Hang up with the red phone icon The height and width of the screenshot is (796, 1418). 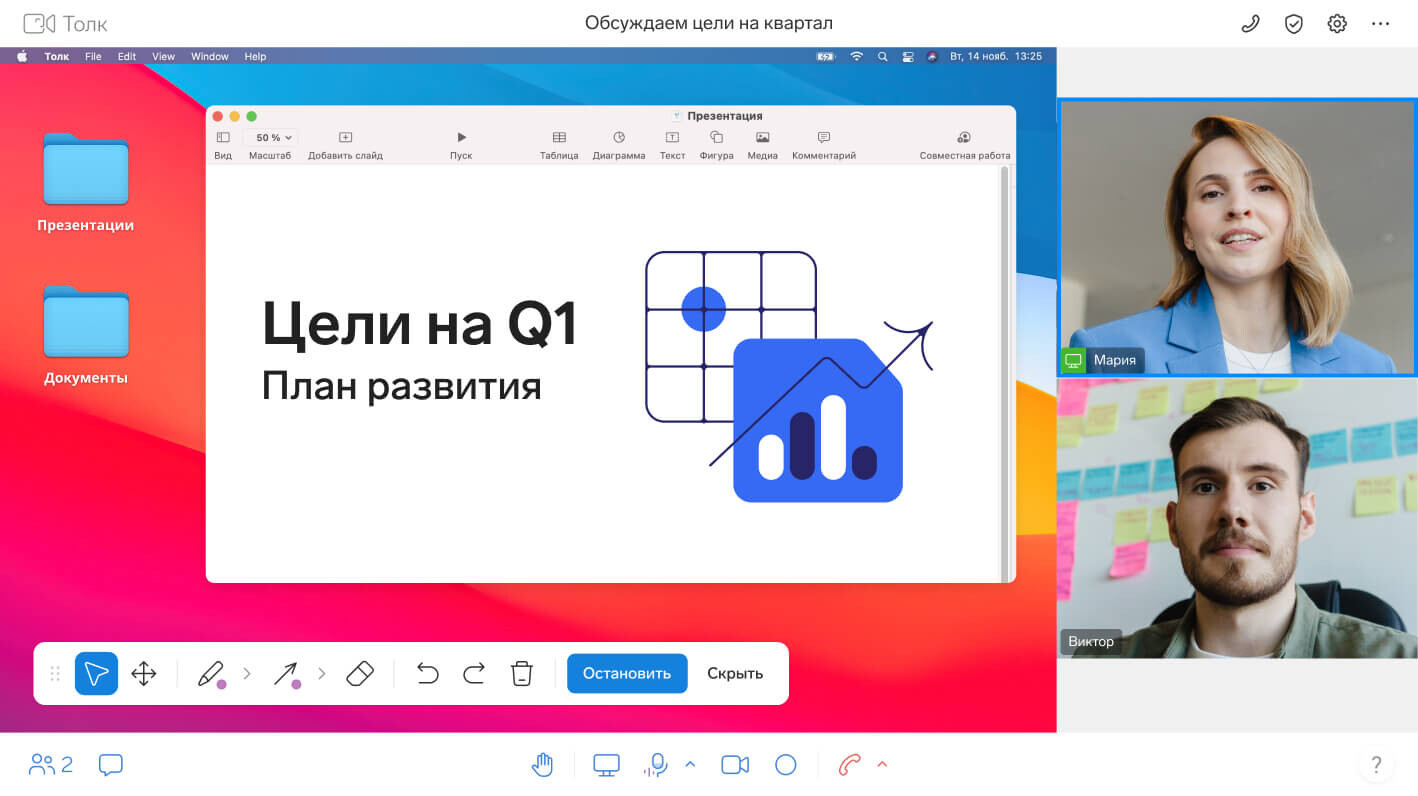coord(849,765)
